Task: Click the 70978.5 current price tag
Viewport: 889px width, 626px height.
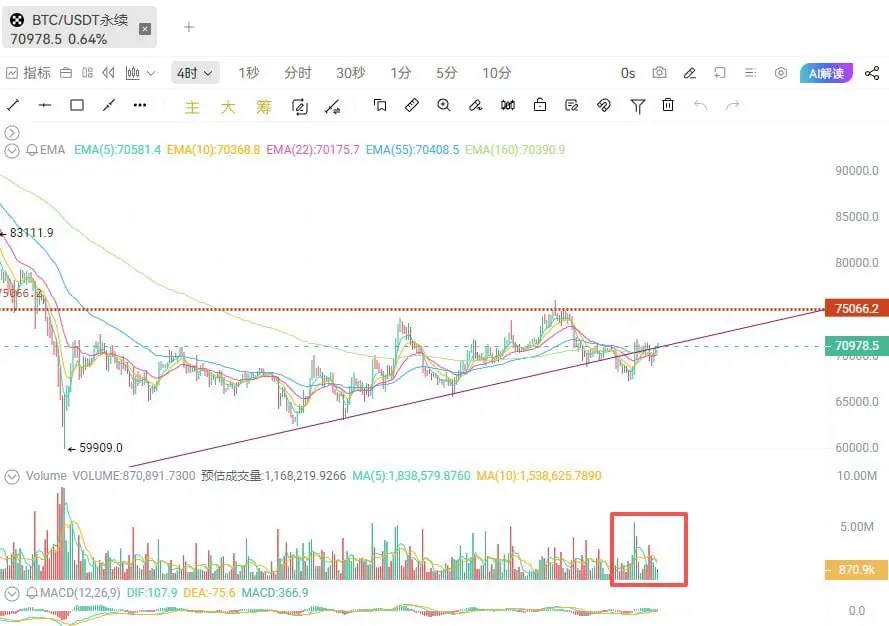Action: (856, 345)
